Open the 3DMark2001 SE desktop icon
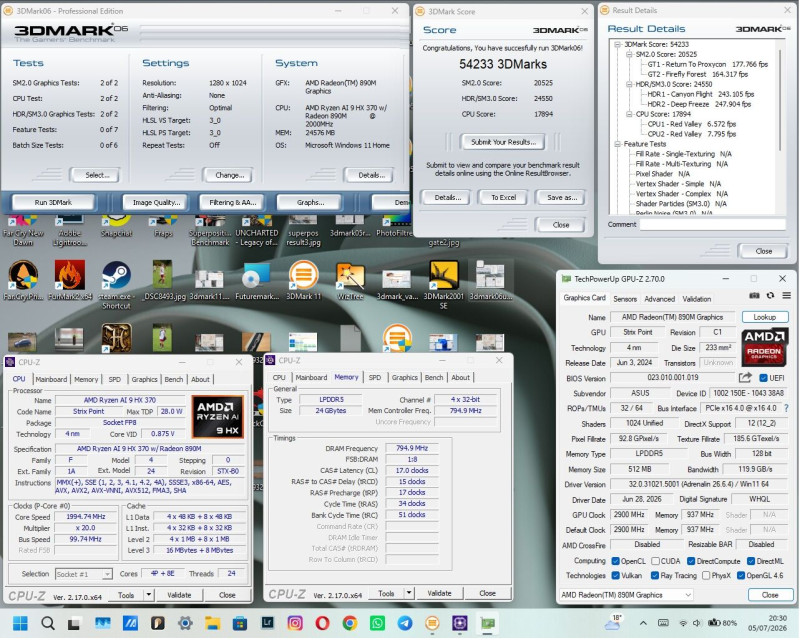 click(x=443, y=285)
